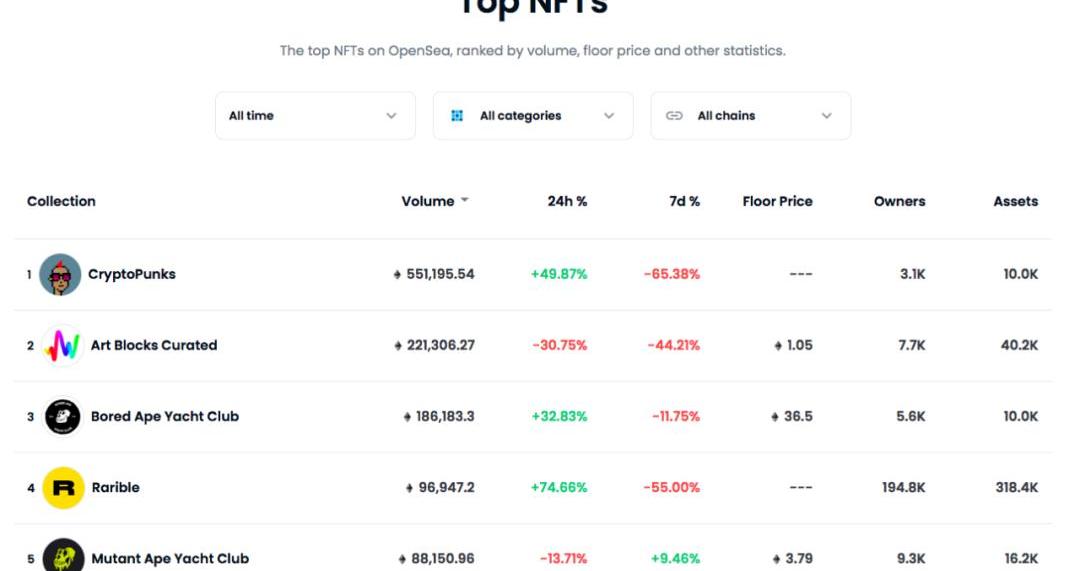Click the Art Blocks Curated logo icon

pyautogui.click(x=62, y=346)
